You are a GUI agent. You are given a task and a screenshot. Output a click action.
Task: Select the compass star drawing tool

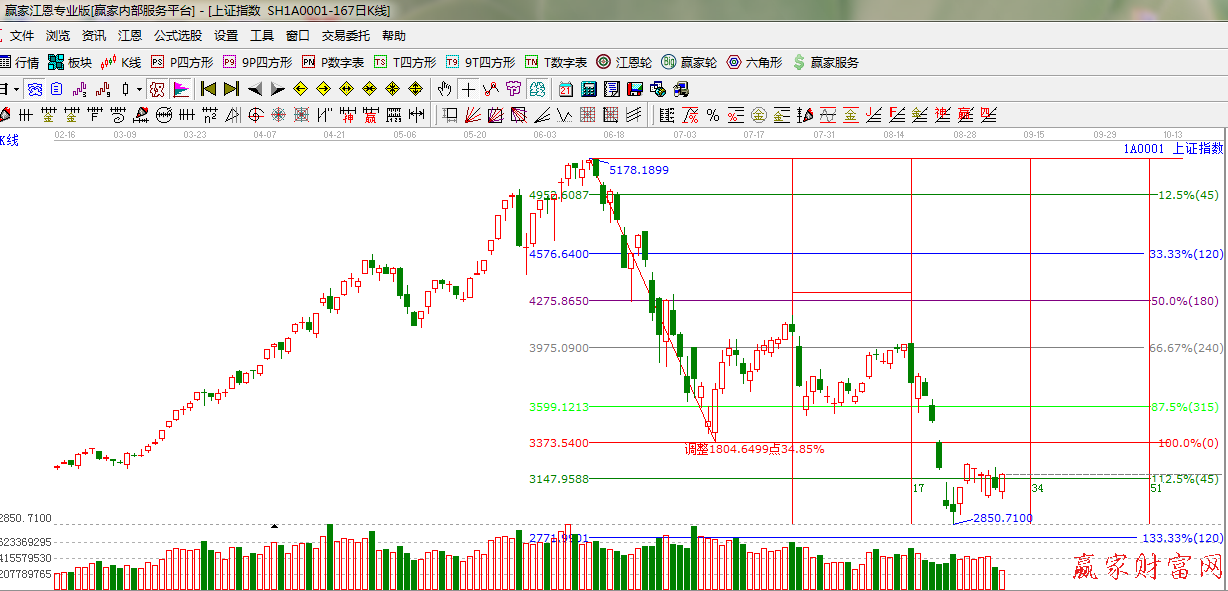[278, 114]
